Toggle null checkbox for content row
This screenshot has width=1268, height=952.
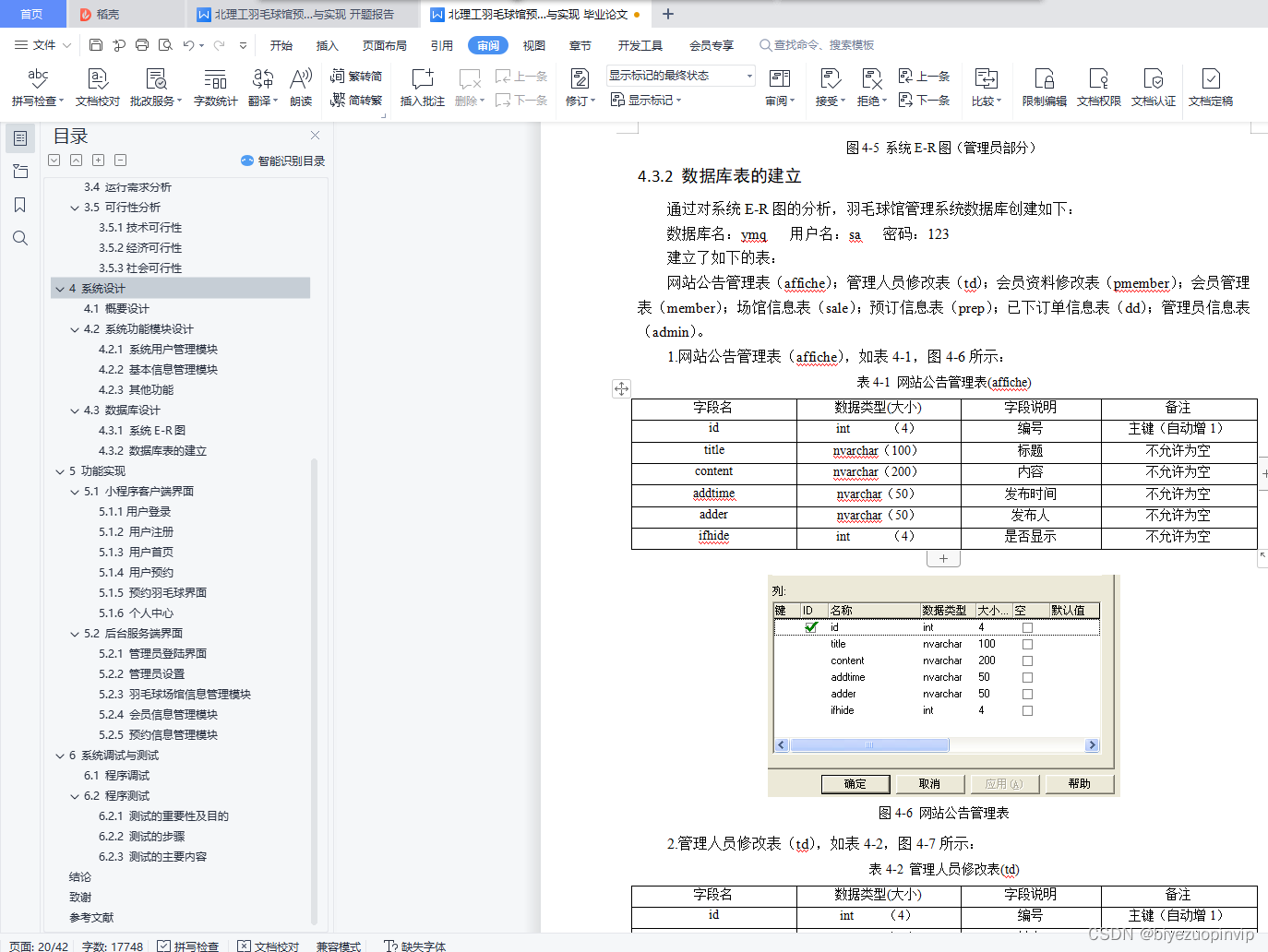coord(1027,660)
